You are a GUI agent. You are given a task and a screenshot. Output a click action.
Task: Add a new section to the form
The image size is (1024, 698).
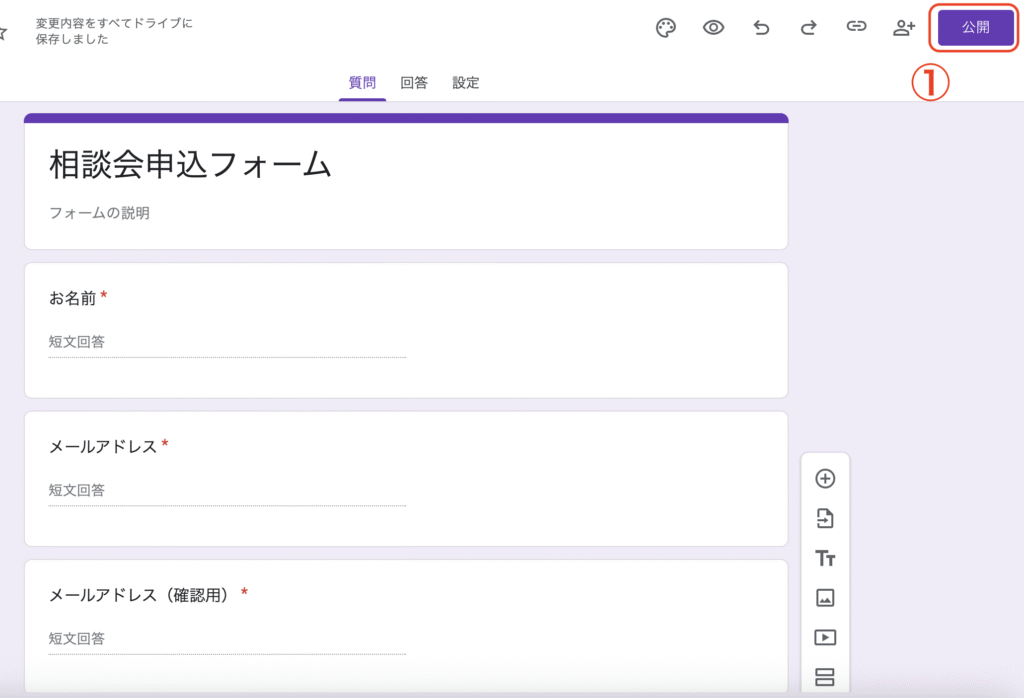point(825,677)
